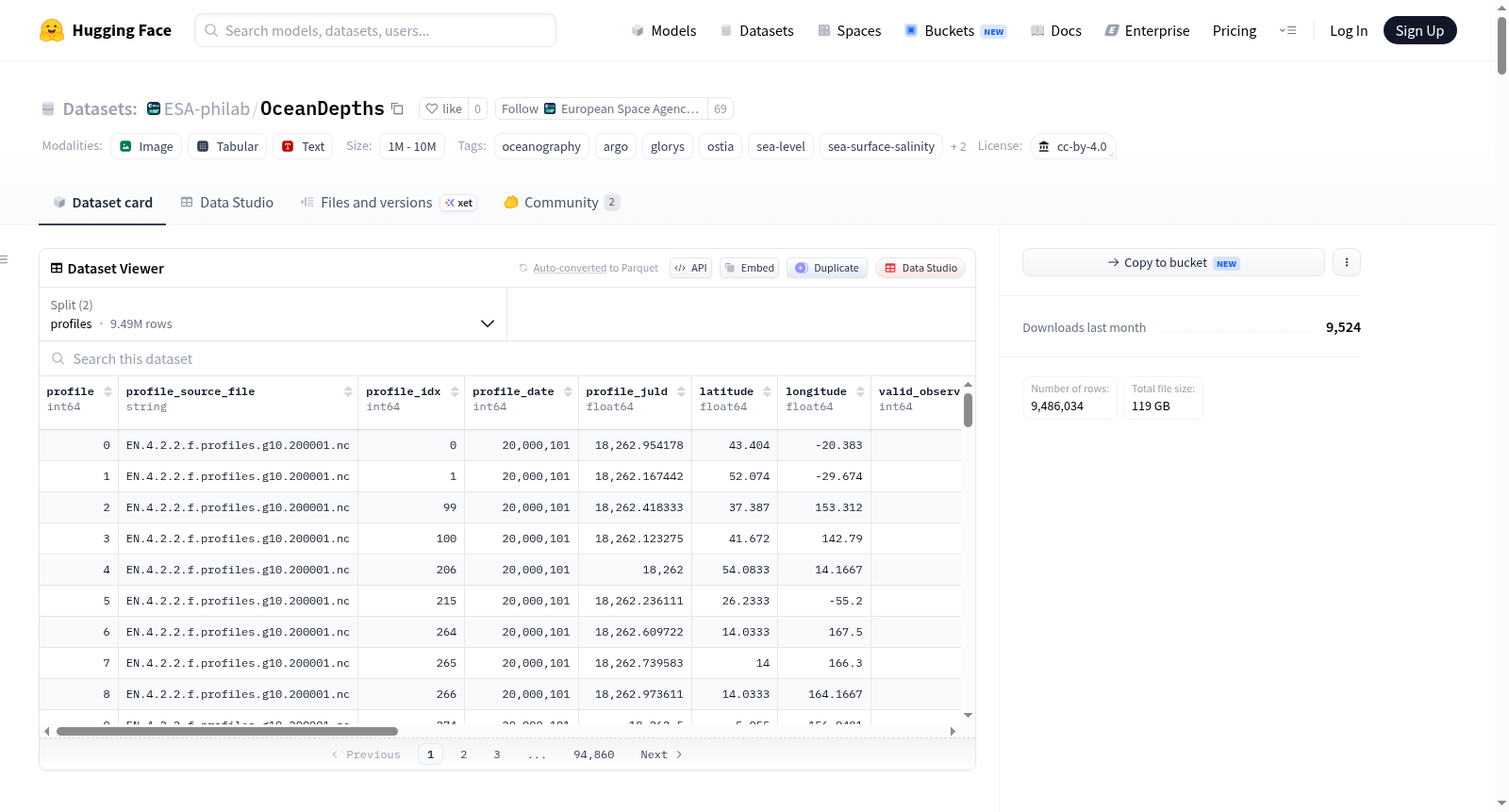Select the argo tag

point(616,146)
